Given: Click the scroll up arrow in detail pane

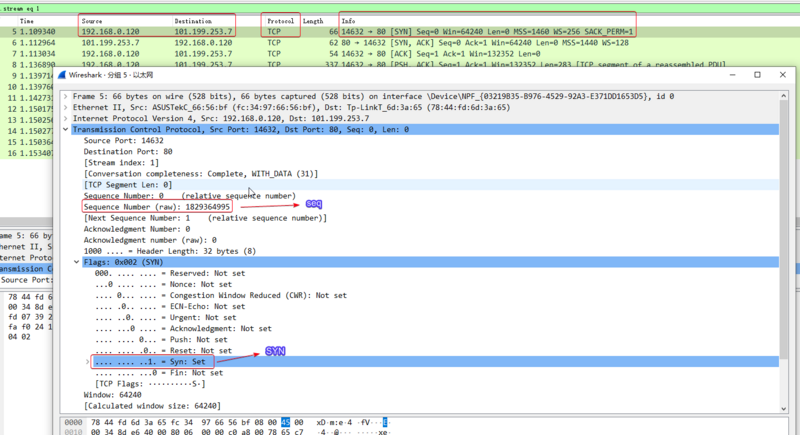Looking at the screenshot, I should tap(784, 96).
